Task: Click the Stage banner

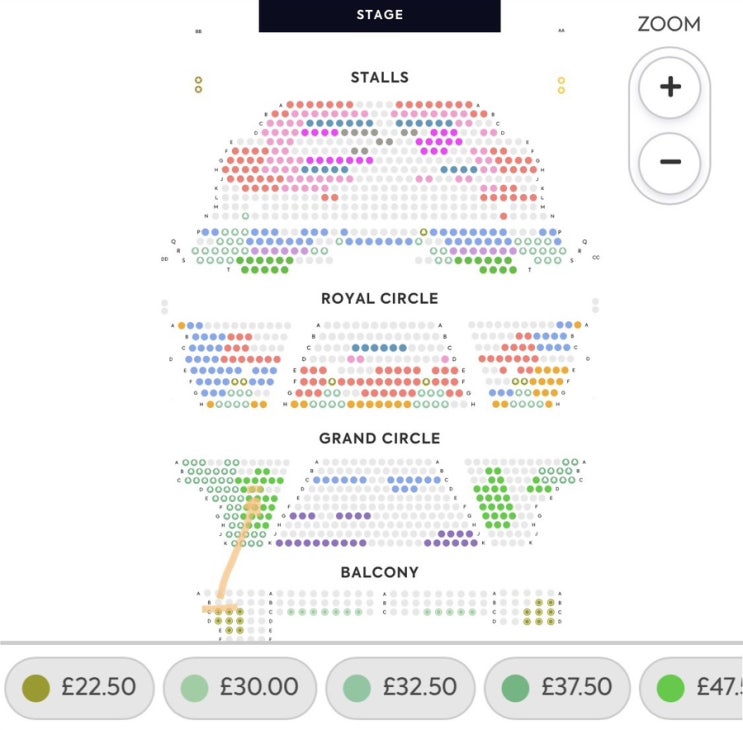Action: [x=380, y=15]
